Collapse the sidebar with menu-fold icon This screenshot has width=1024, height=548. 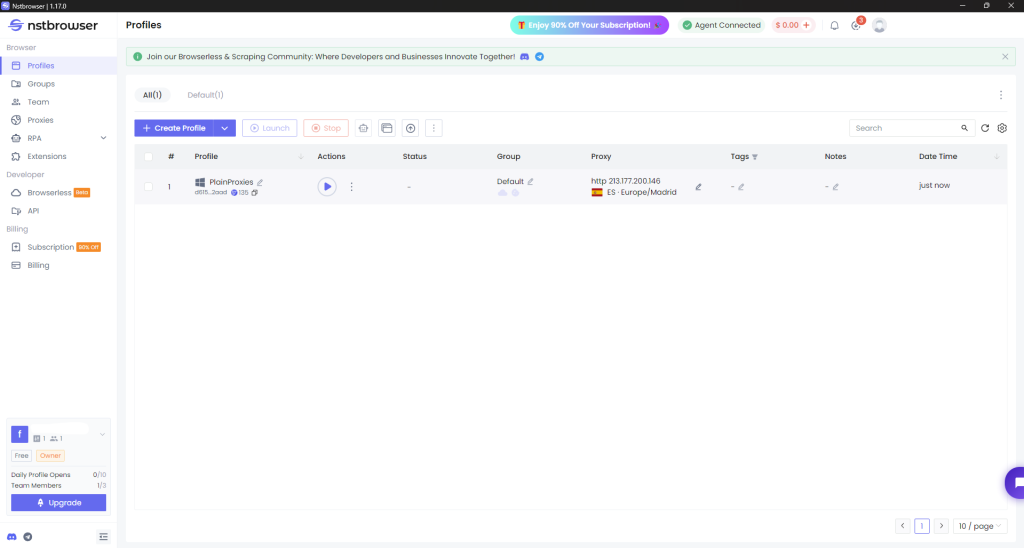[x=103, y=537]
